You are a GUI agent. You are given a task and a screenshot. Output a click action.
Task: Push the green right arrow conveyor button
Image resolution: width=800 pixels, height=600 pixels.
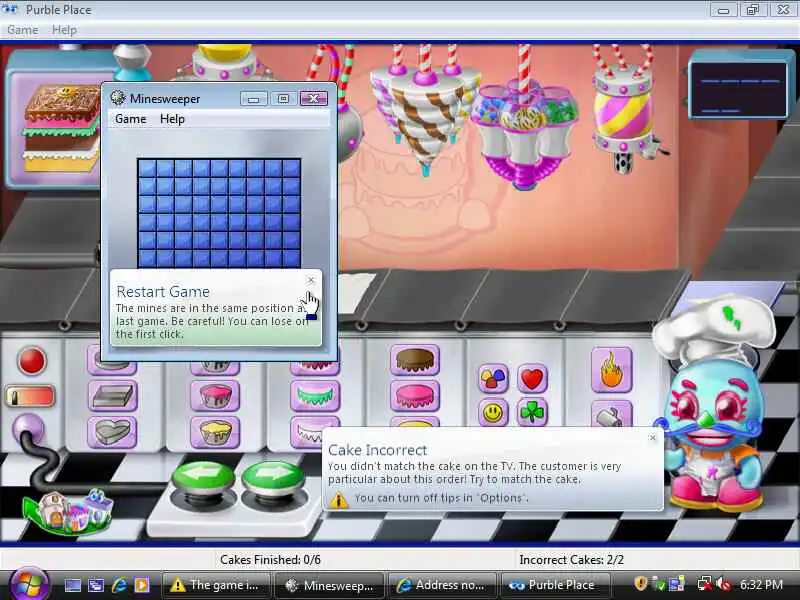(273, 479)
